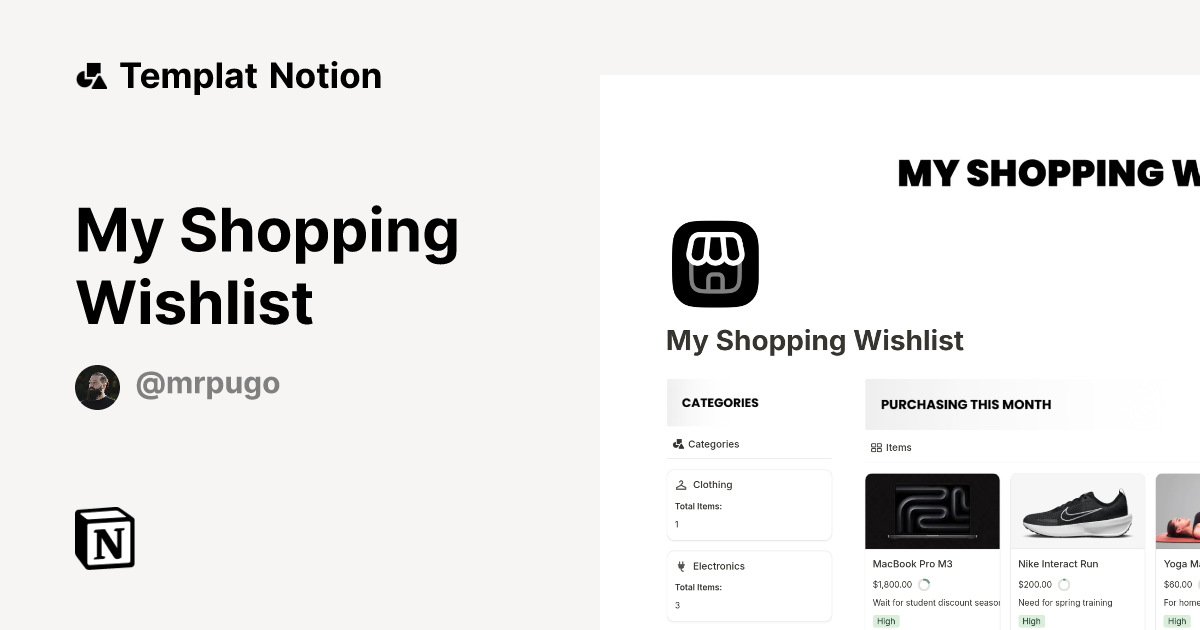Image resolution: width=1200 pixels, height=630 pixels.
Task: Click the icon next to the Categories database link
Action: point(677,443)
